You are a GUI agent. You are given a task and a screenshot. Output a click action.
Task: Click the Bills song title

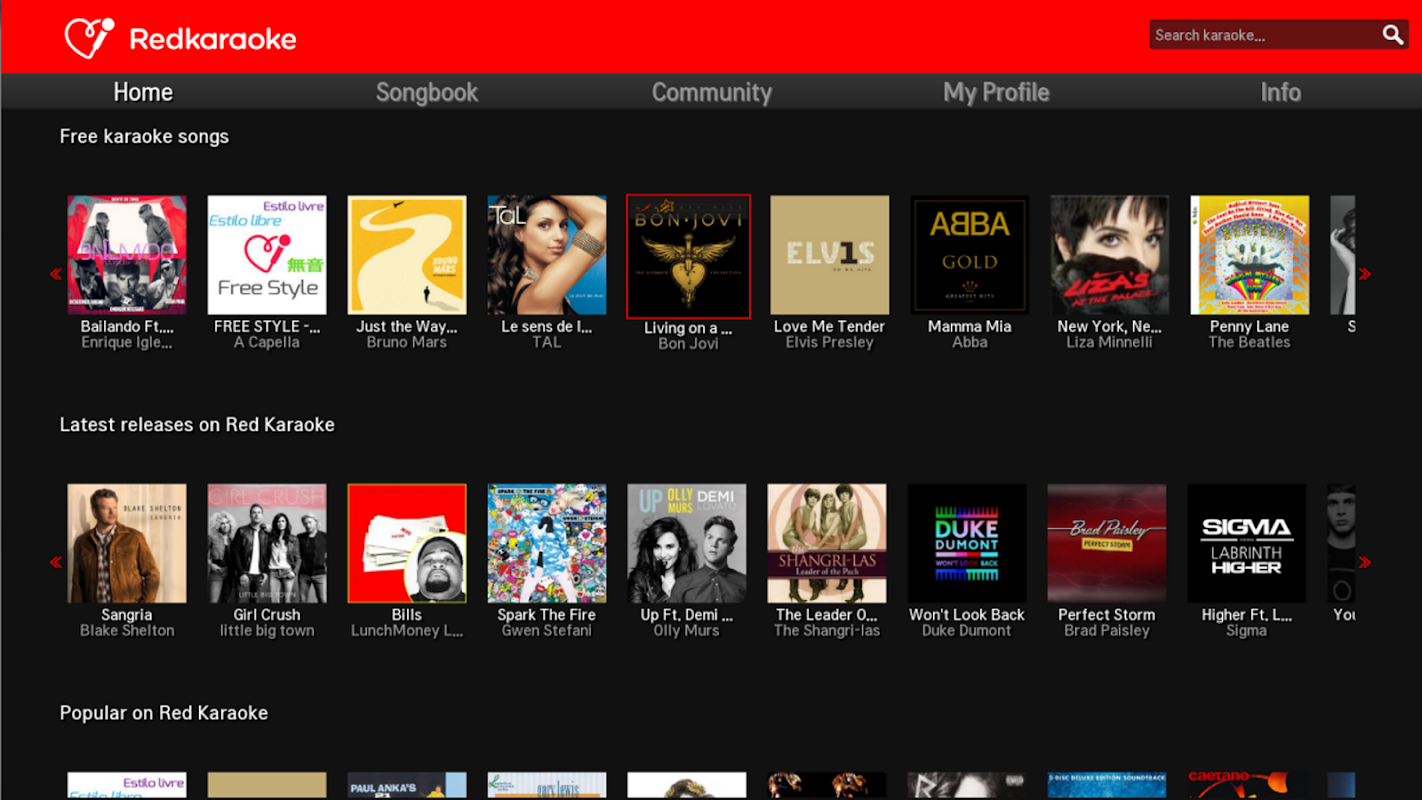(x=407, y=615)
